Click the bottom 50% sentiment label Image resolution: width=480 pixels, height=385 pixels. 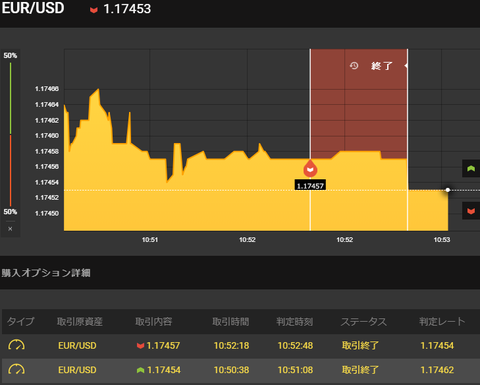(10, 212)
